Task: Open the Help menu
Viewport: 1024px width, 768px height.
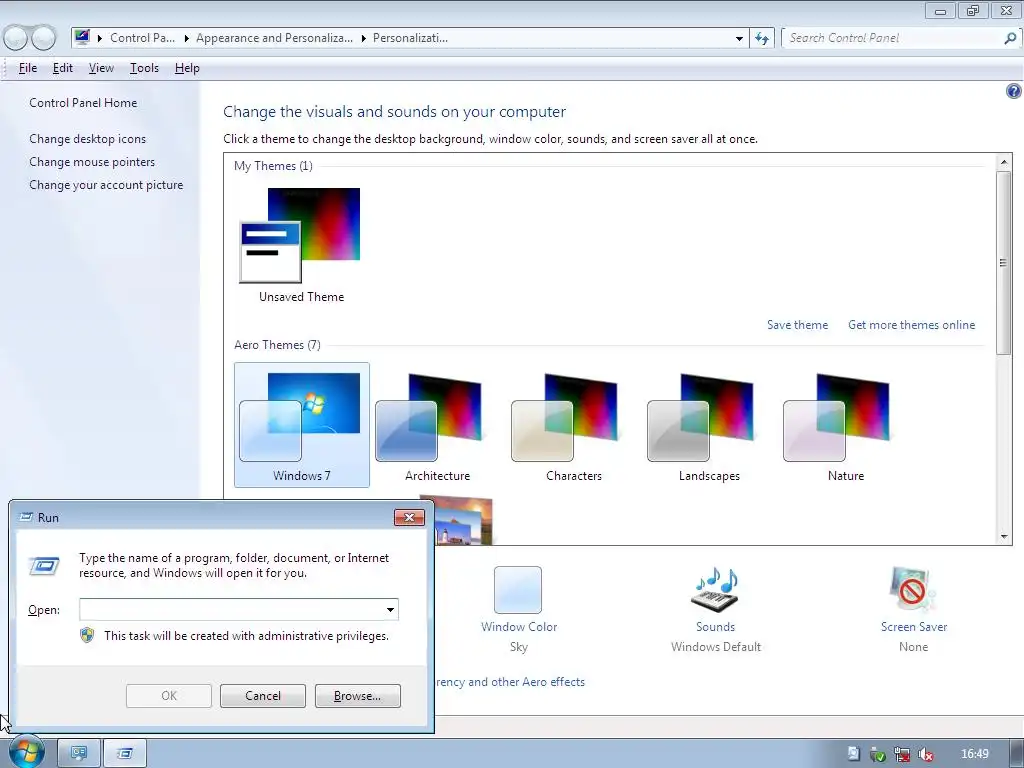Action: pyautogui.click(x=187, y=68)
